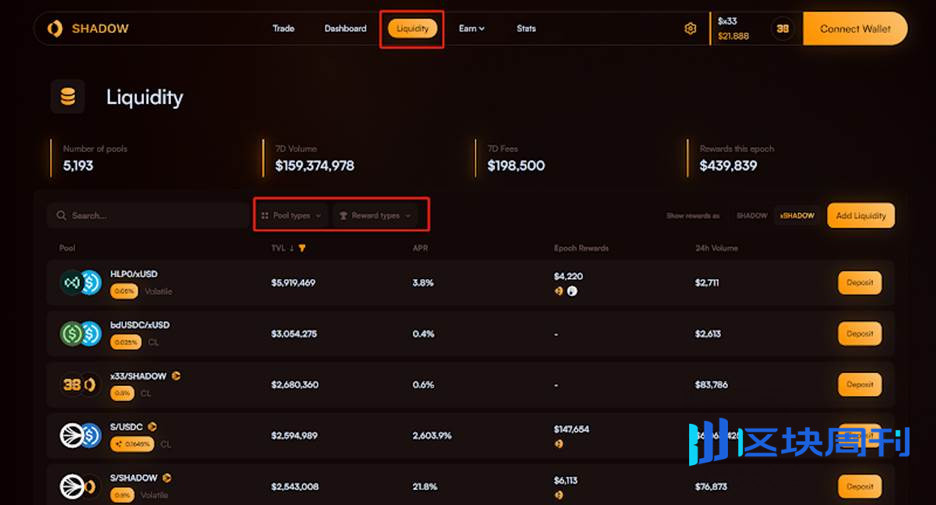Click the $83,786 24h volume value
Screen dimensions: 936x505
click(x=711, y=384)
